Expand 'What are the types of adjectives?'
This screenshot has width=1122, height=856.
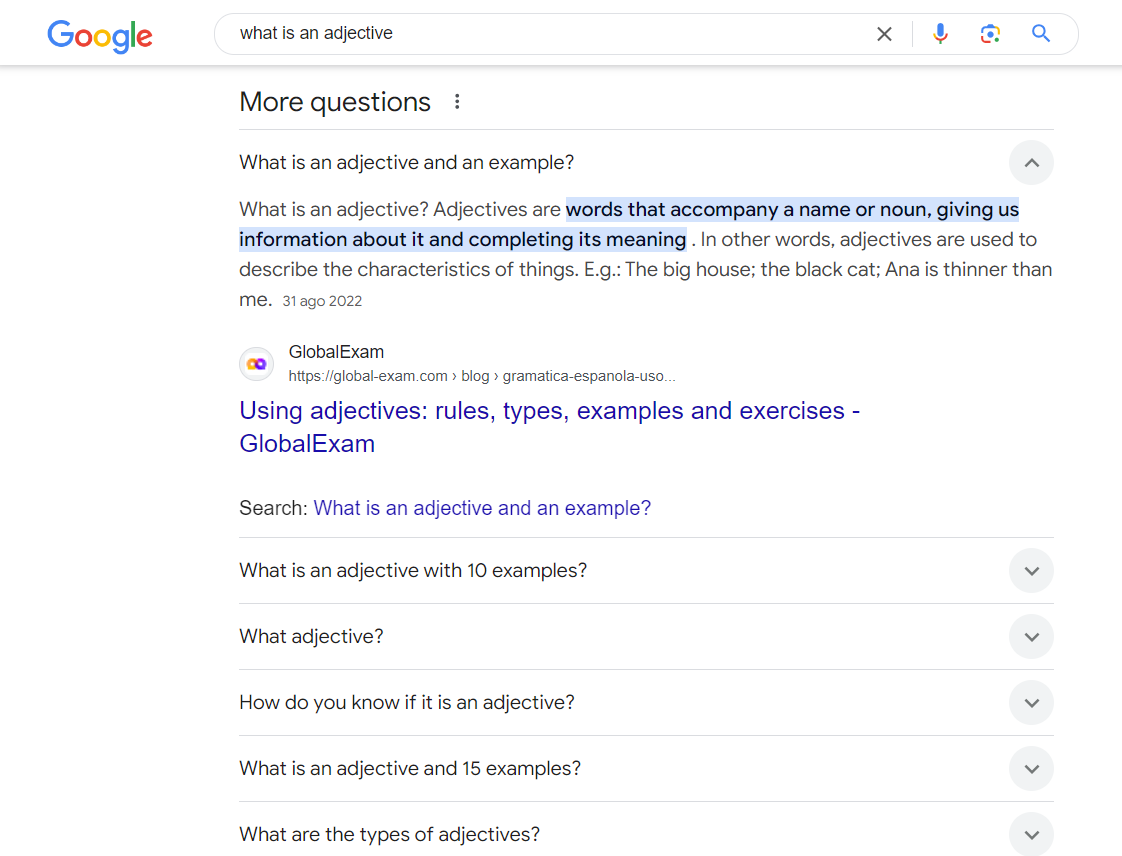pos(1031,834)
